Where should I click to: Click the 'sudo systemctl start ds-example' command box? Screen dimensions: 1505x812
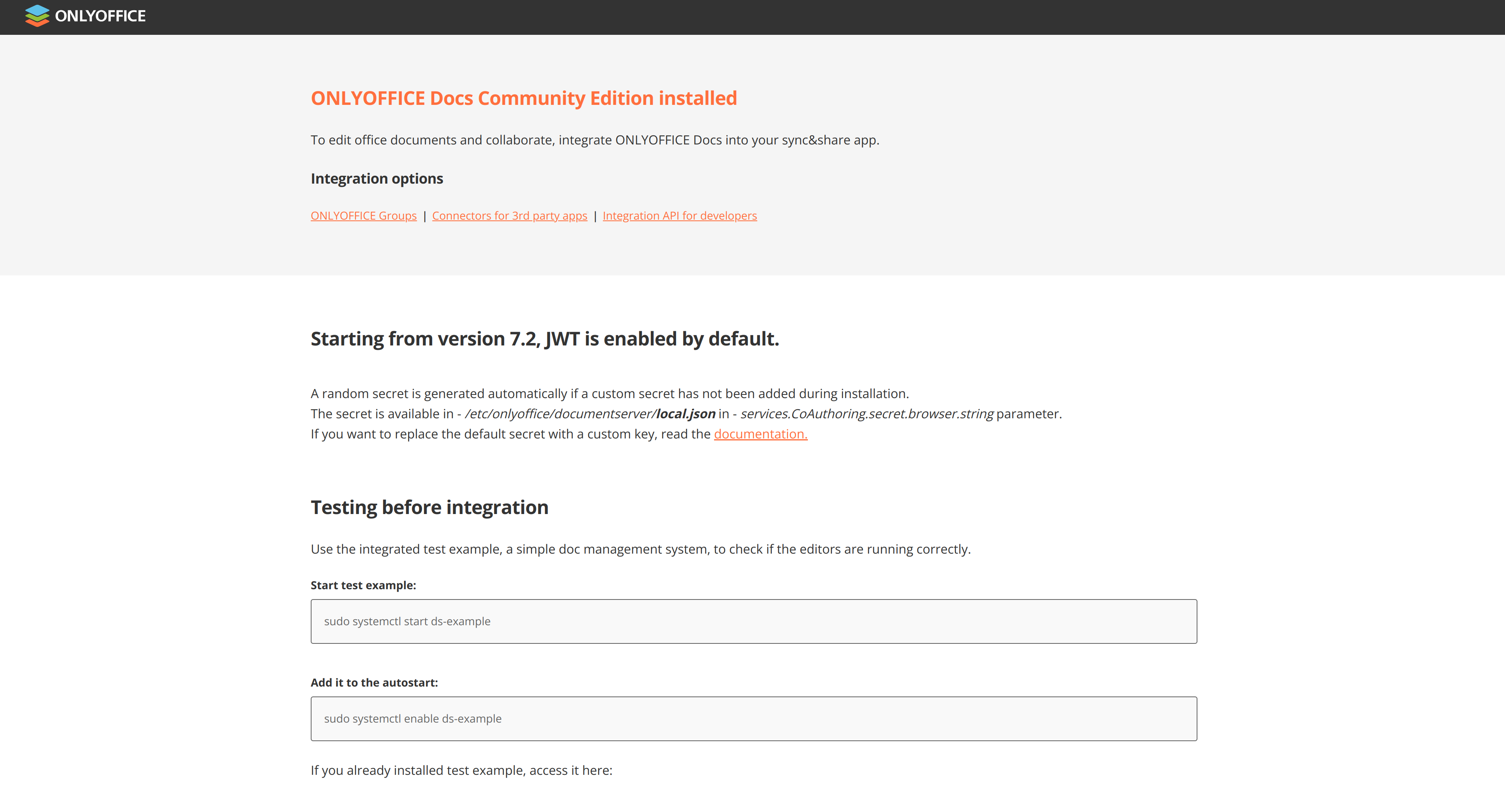coord(753,621)
